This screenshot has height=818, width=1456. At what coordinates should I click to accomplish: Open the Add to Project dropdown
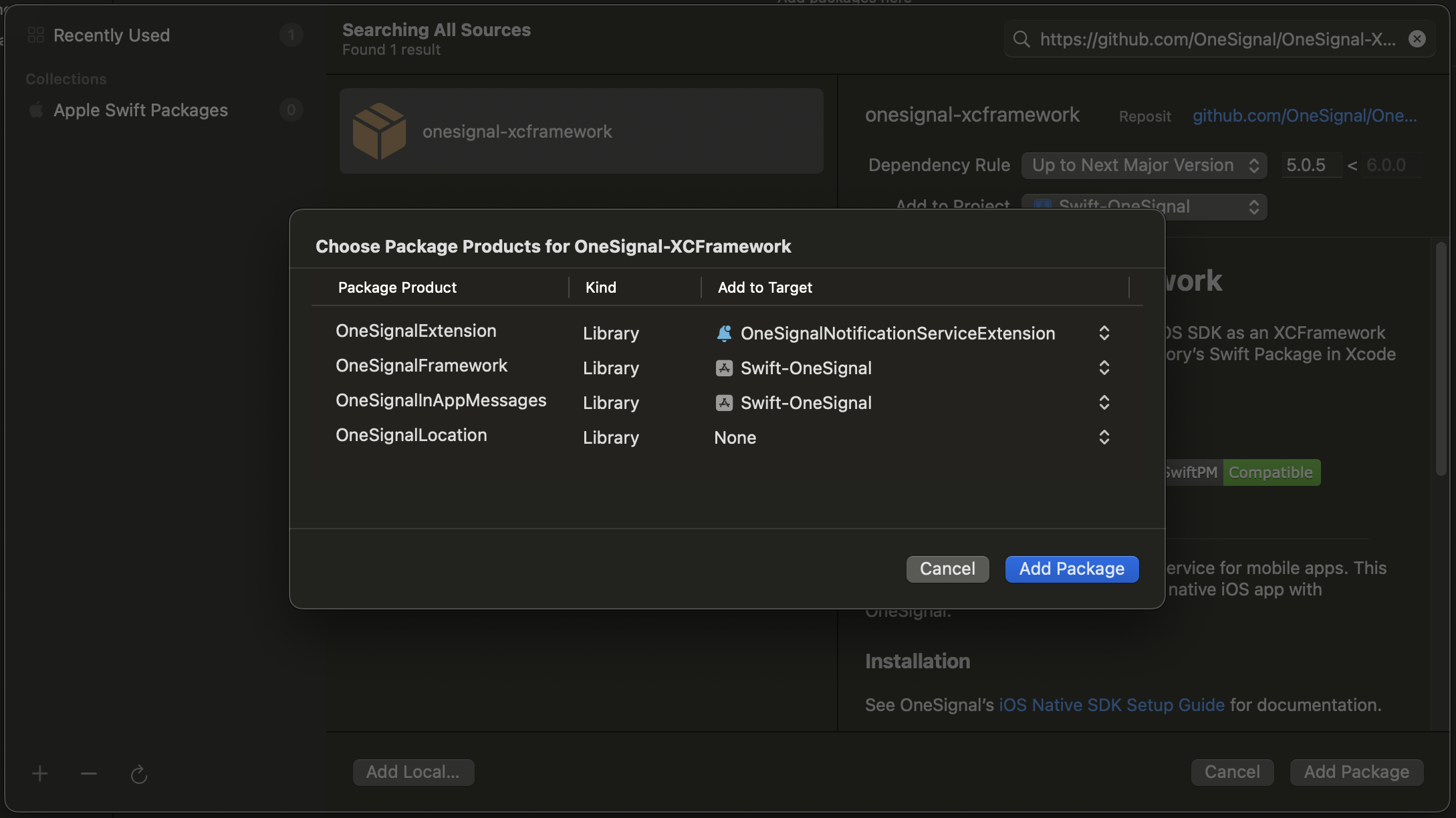[x=1144, y=207]
